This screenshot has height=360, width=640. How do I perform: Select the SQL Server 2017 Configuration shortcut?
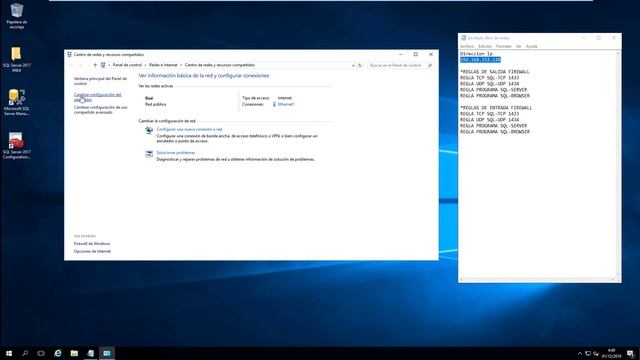coord(16,146)
